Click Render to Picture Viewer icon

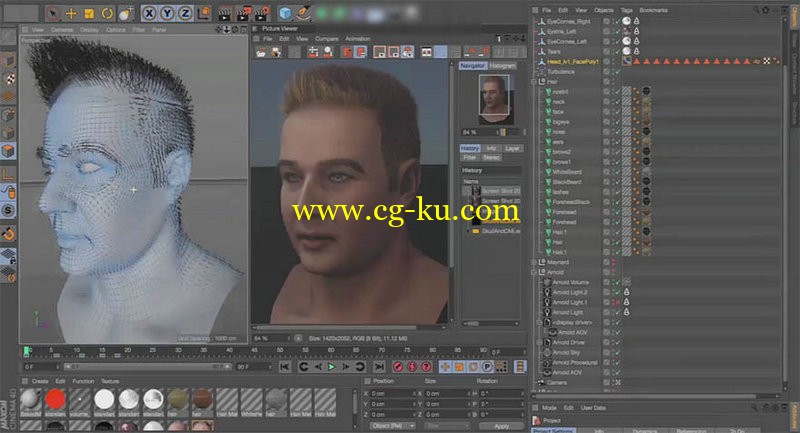tap(243, 14)
